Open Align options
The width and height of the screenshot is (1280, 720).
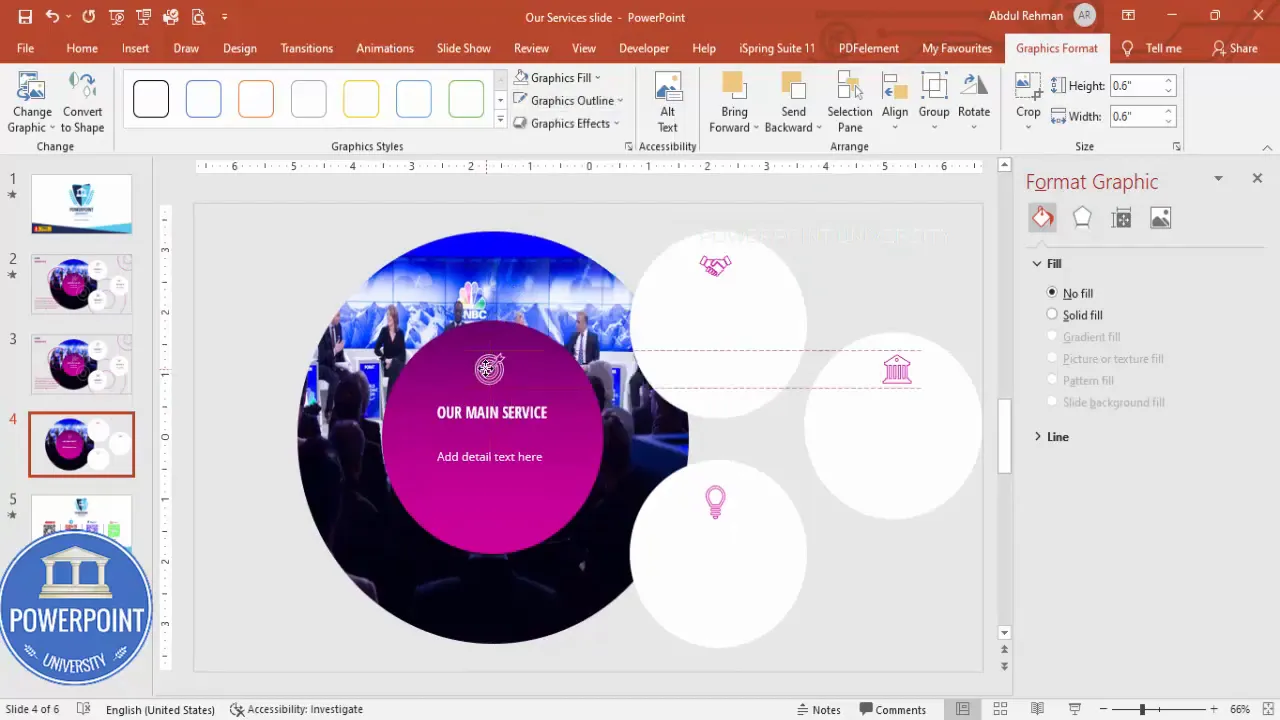pyautogui.click(x=895, y=102)
